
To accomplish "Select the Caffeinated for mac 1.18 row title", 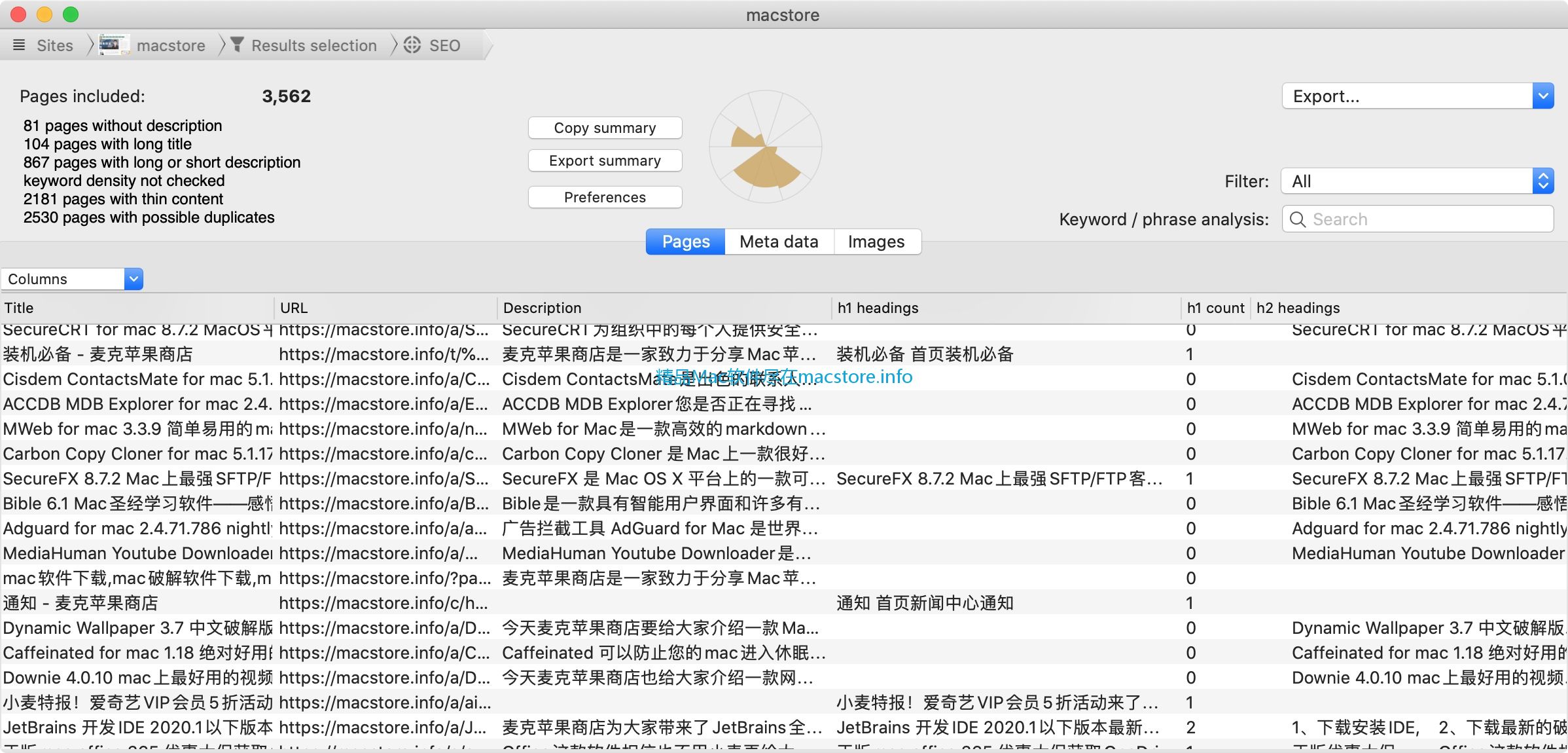I will 137,653.
